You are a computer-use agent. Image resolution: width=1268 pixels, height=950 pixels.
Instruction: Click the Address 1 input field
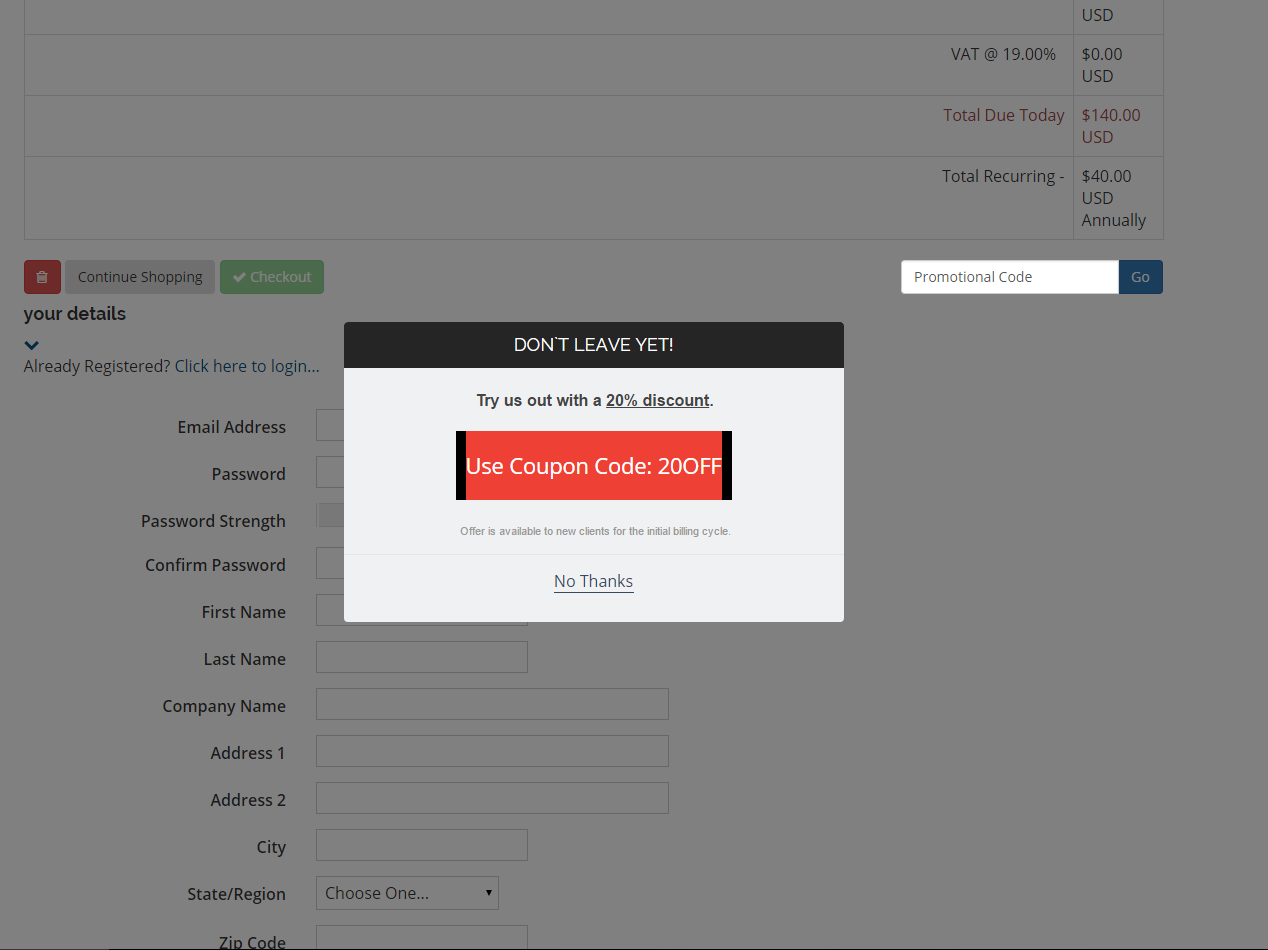(492, 751)
